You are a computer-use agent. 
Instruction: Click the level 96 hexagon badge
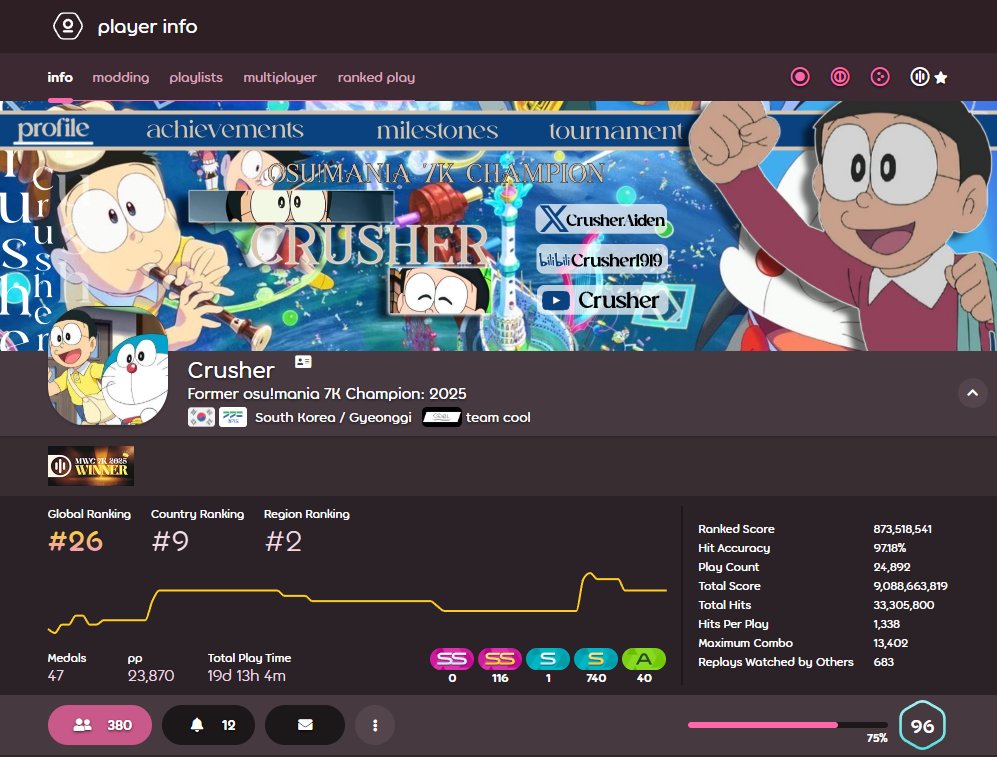922,725
